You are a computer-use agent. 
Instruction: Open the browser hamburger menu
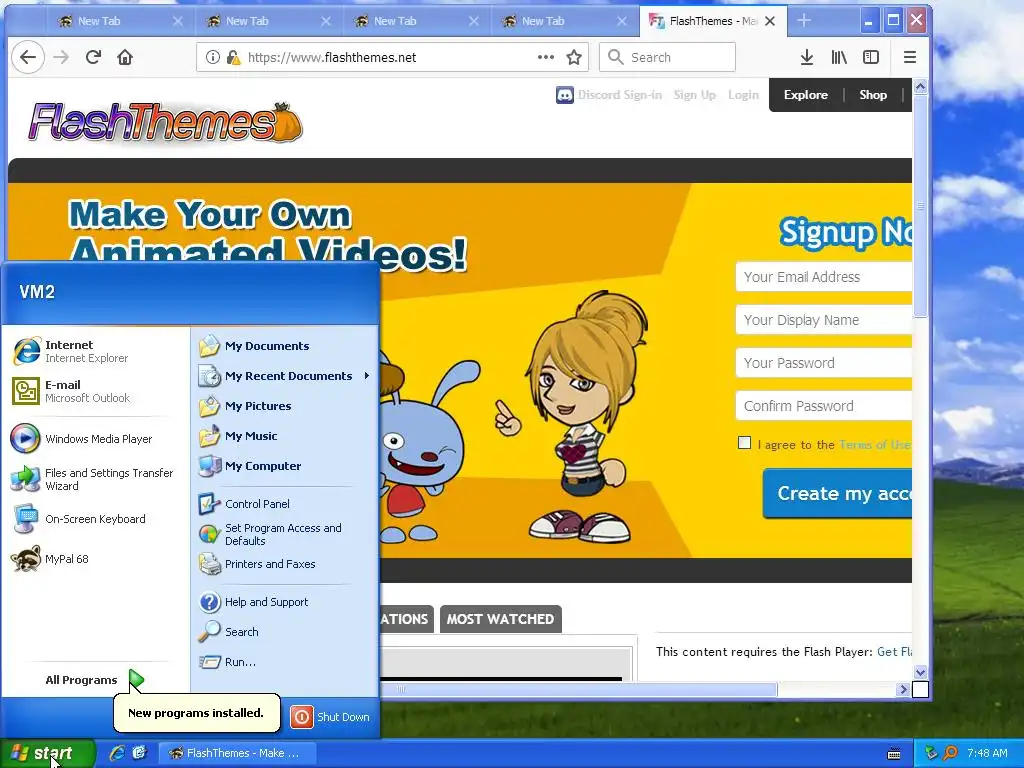coord(910,57)
